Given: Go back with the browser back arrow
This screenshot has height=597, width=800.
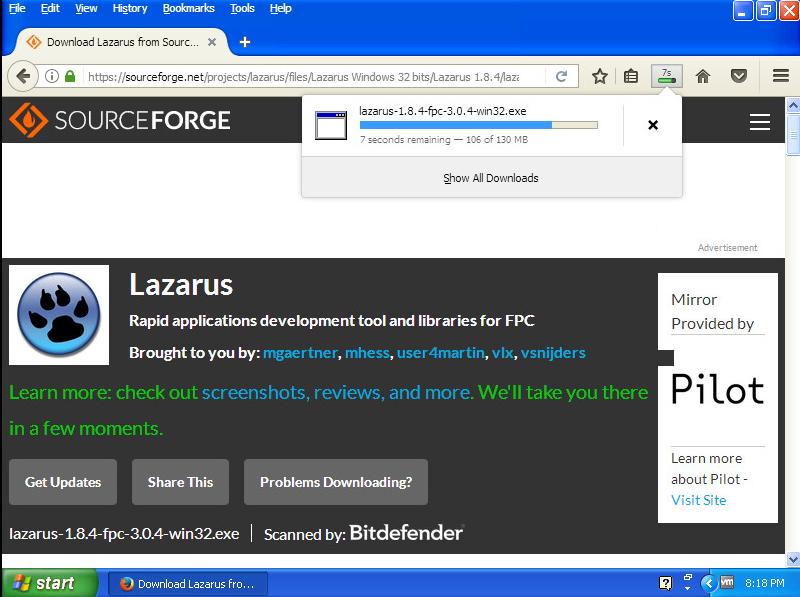Looking at the screenshot, I should click(x=23, y=77).
